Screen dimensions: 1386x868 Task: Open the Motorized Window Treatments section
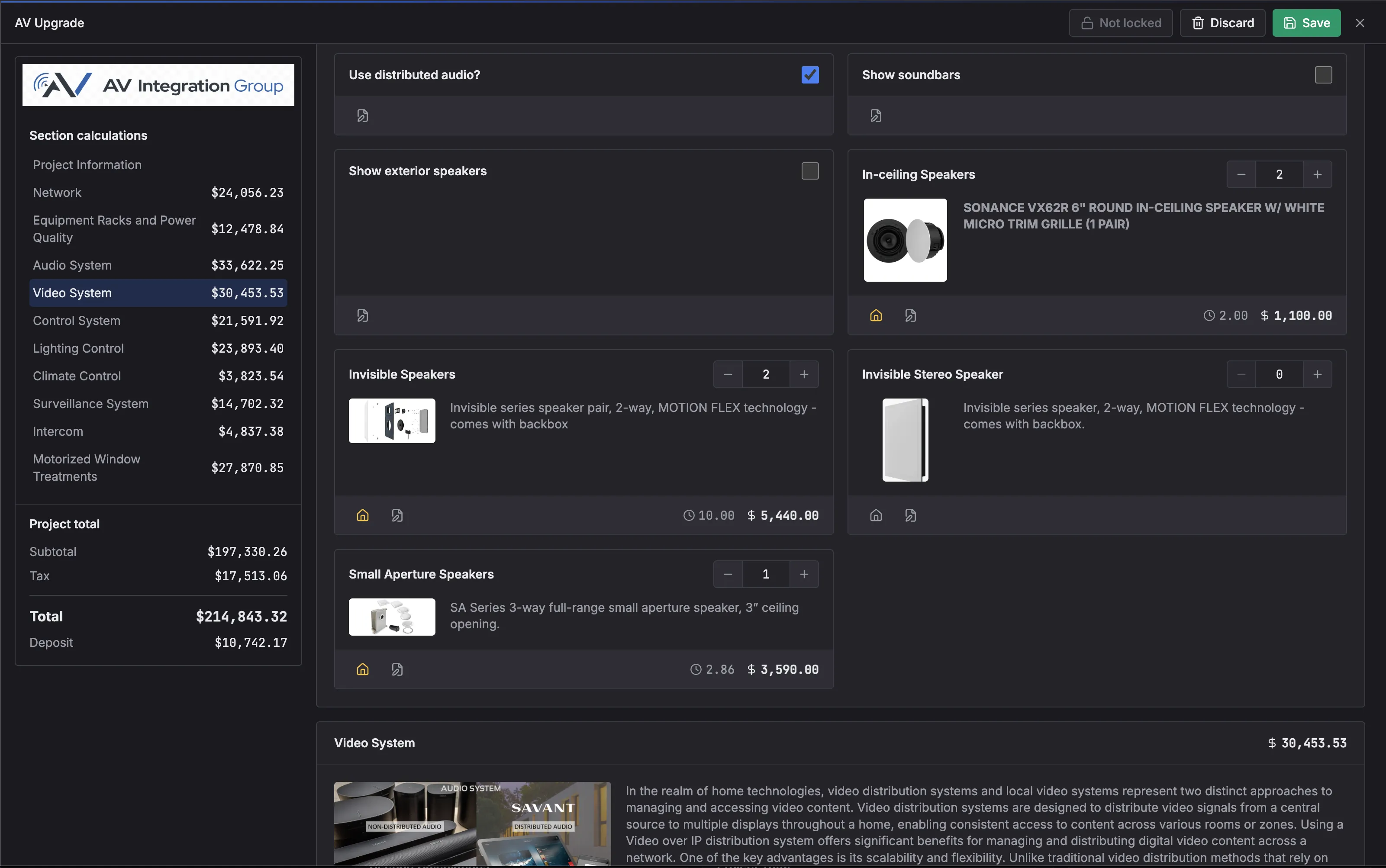(158, 467)
